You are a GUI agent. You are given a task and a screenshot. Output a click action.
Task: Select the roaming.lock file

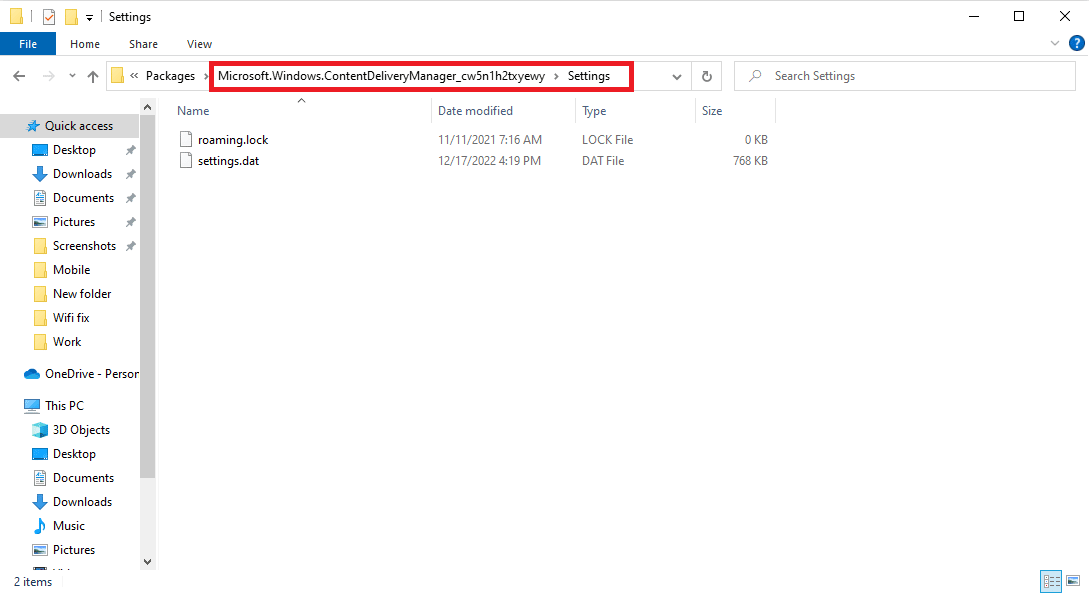[x=233, y=140]
